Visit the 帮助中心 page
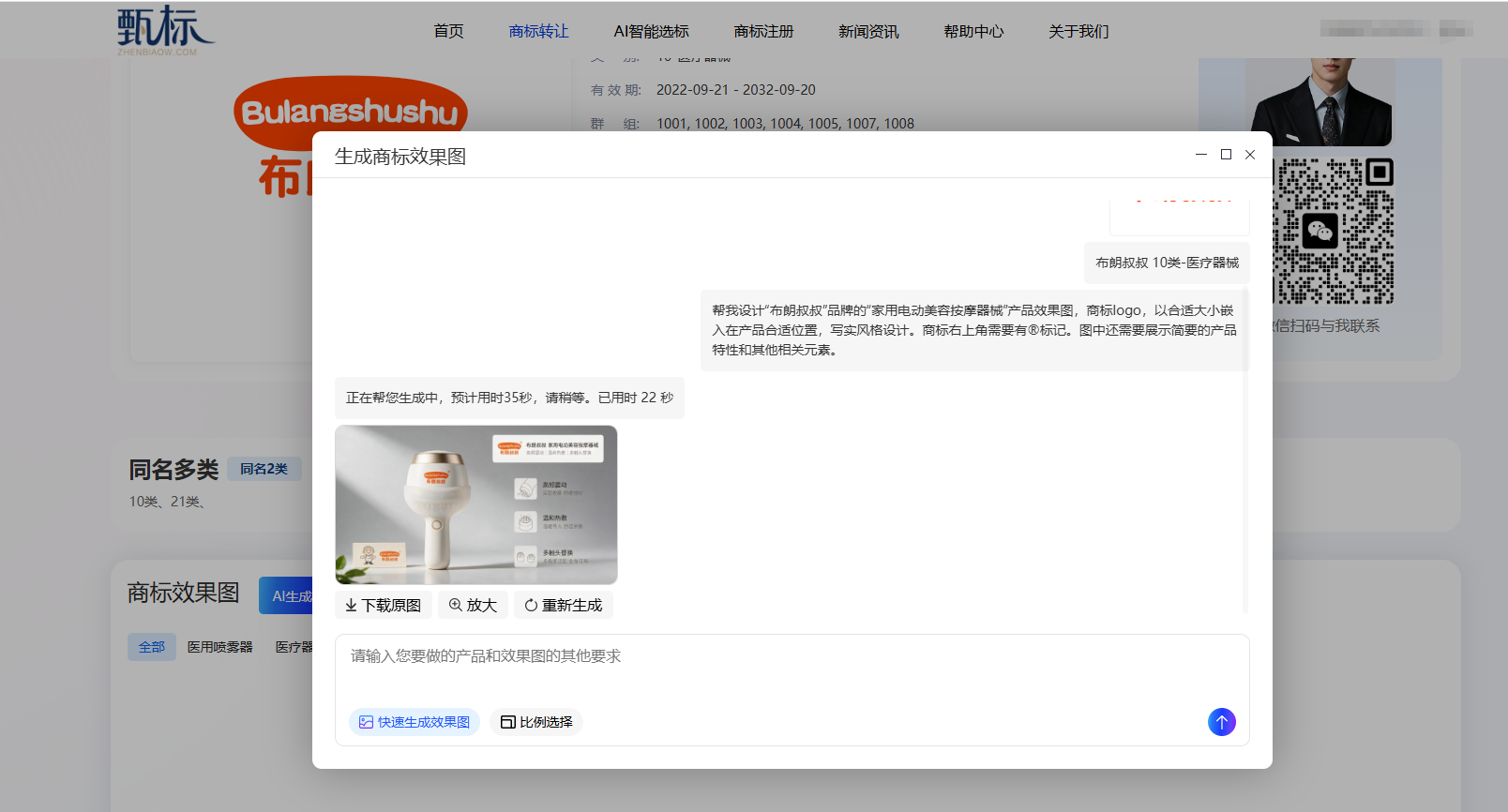 (x=973, y=31)
